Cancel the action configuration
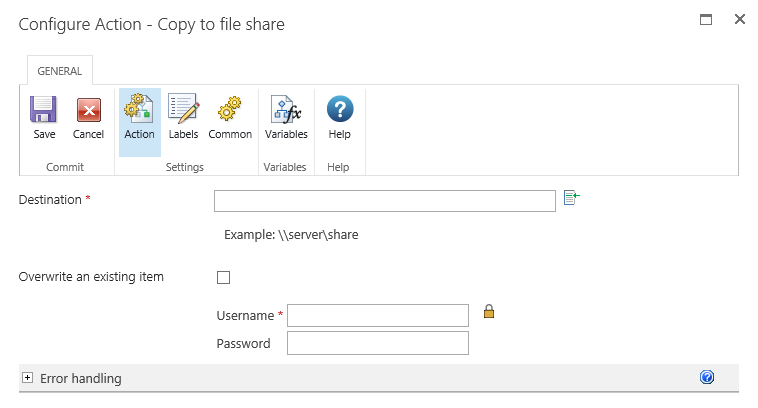Screen dimensions: 758x408 88,110
